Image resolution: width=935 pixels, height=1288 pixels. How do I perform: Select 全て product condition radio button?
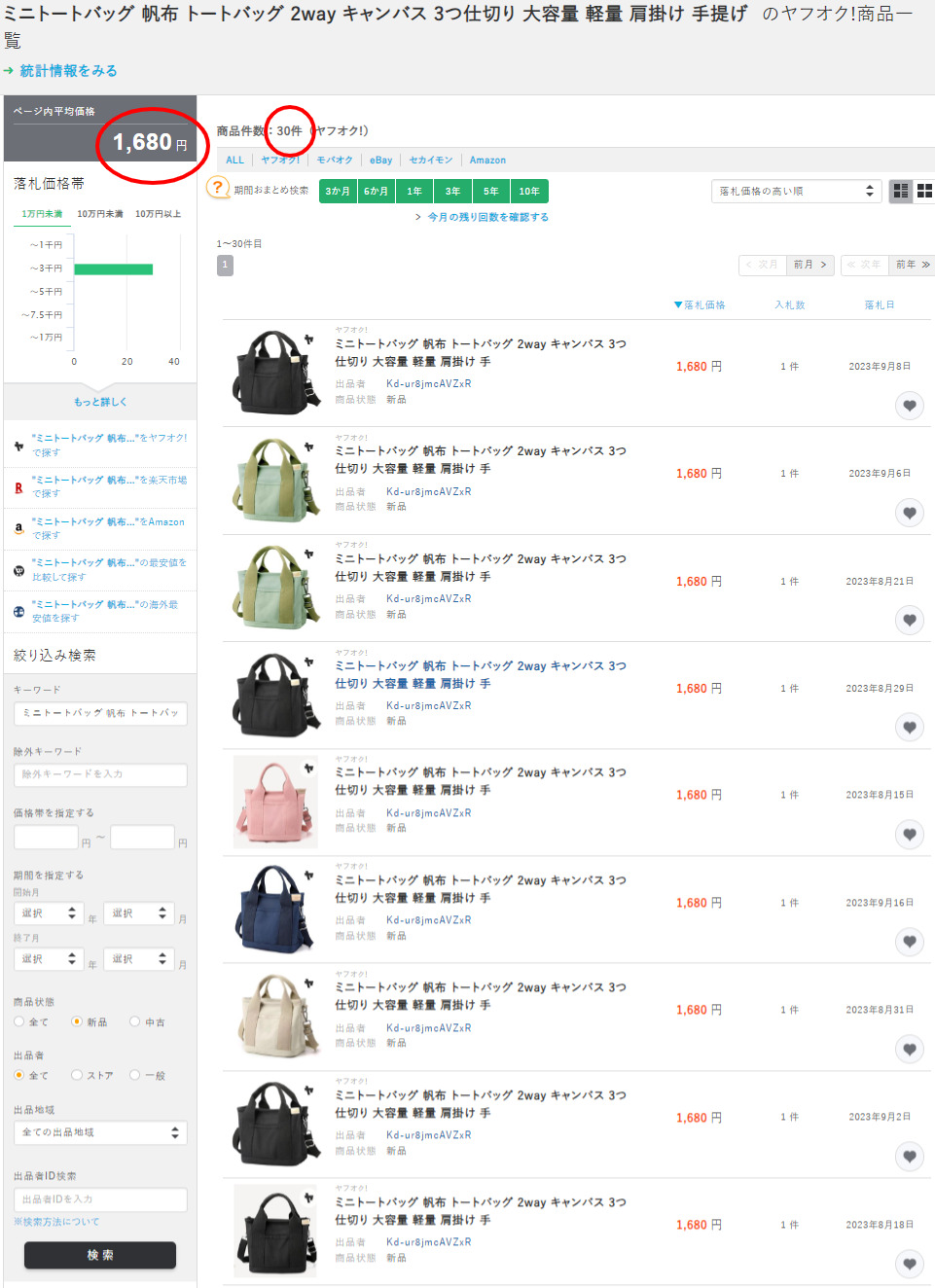tap(19, 1021)
